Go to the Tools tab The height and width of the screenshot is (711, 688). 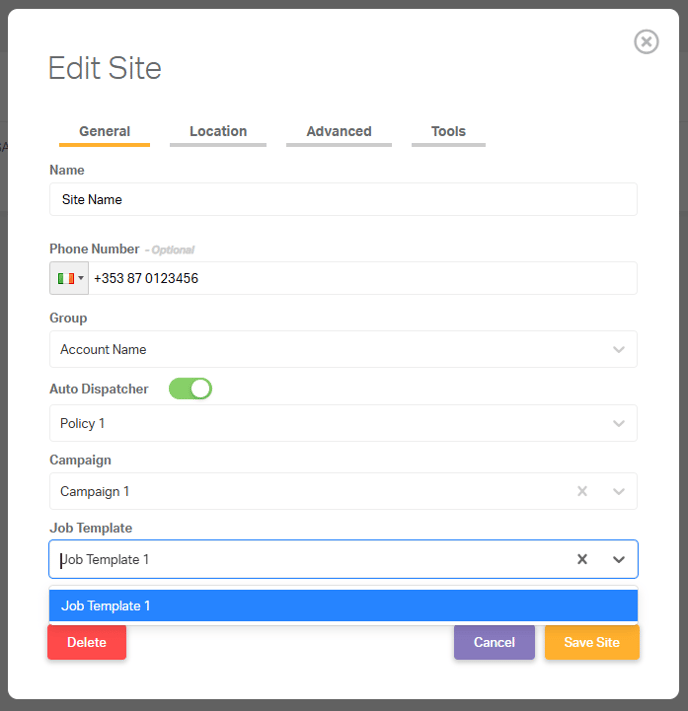(448, 131)
